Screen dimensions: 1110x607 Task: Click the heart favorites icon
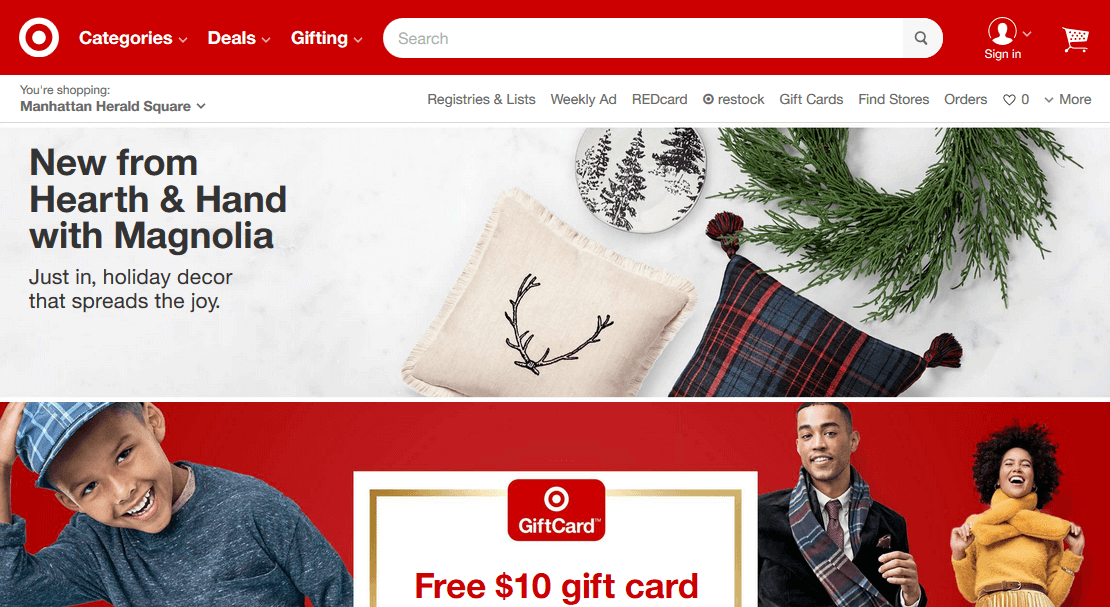[x=1009, y=100]
